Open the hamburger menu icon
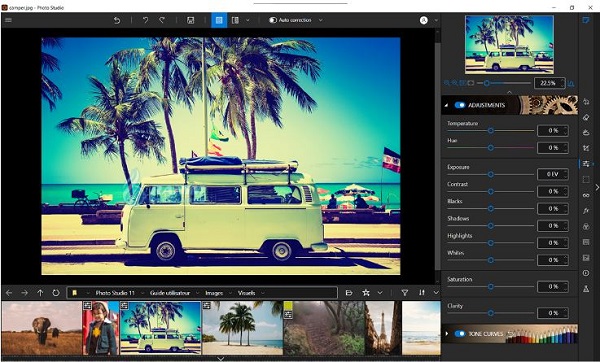 [x=8, y=20]
